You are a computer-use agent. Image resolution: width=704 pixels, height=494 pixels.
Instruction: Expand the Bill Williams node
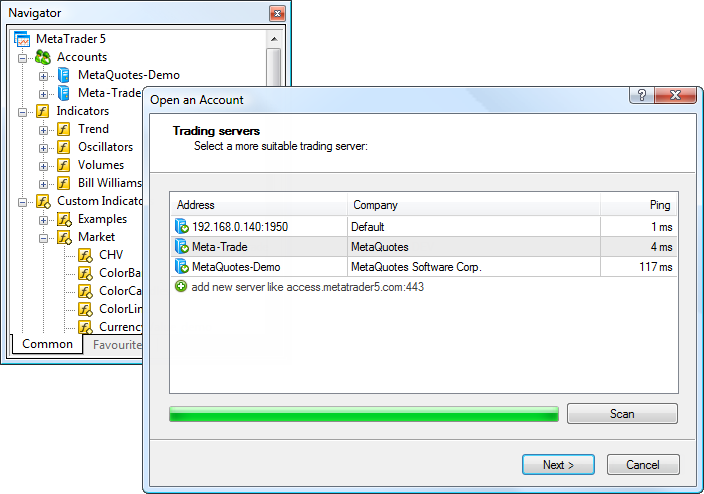pyautogui.click(x=43, y=184)
